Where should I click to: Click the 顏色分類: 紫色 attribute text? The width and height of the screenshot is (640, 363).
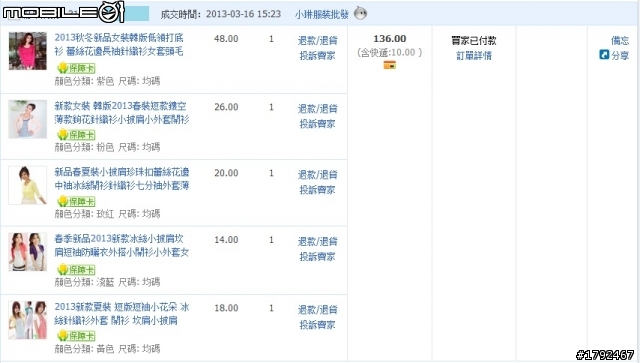click(x=84, y=81)
